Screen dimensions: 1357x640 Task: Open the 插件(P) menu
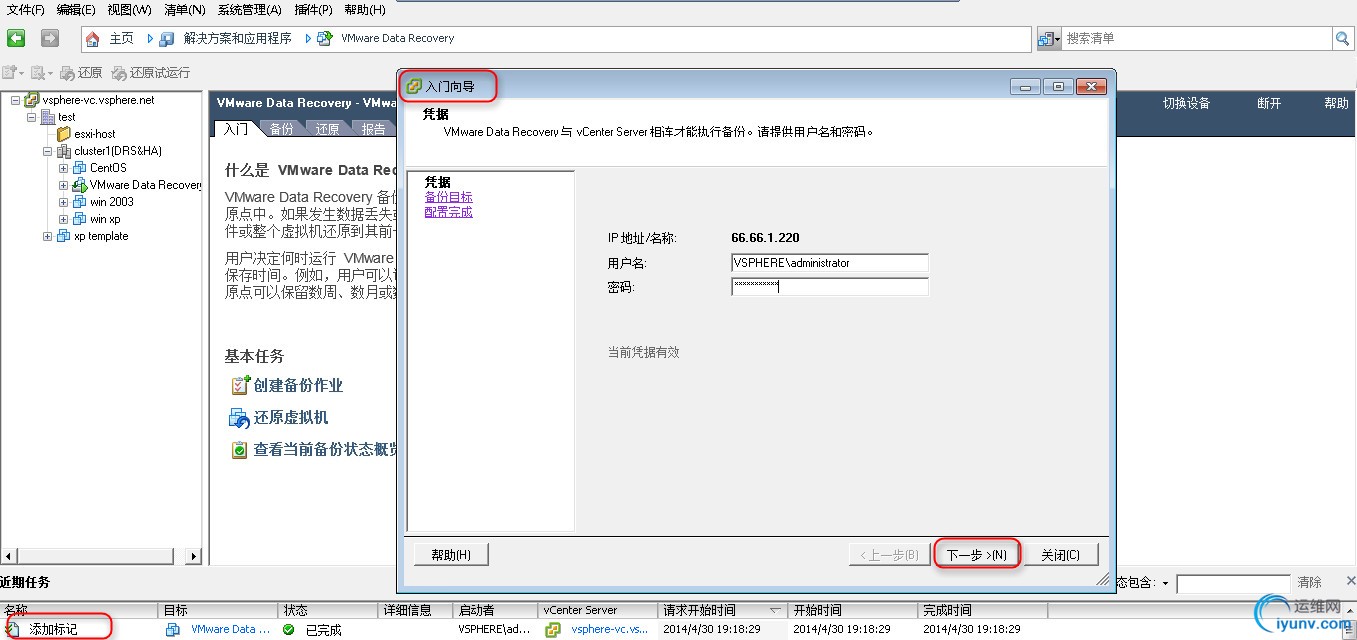(312, 10)
